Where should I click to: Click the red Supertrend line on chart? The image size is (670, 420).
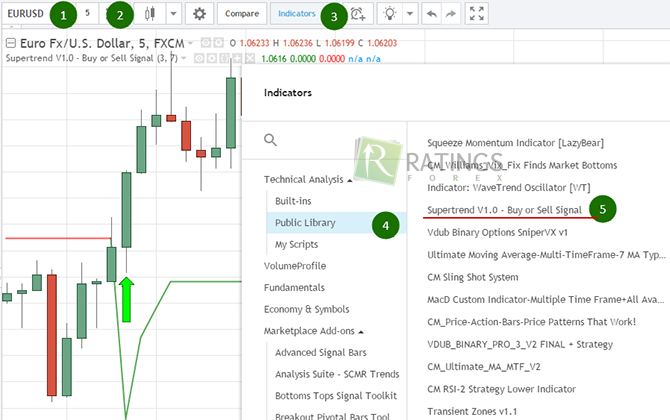[58, 238]
